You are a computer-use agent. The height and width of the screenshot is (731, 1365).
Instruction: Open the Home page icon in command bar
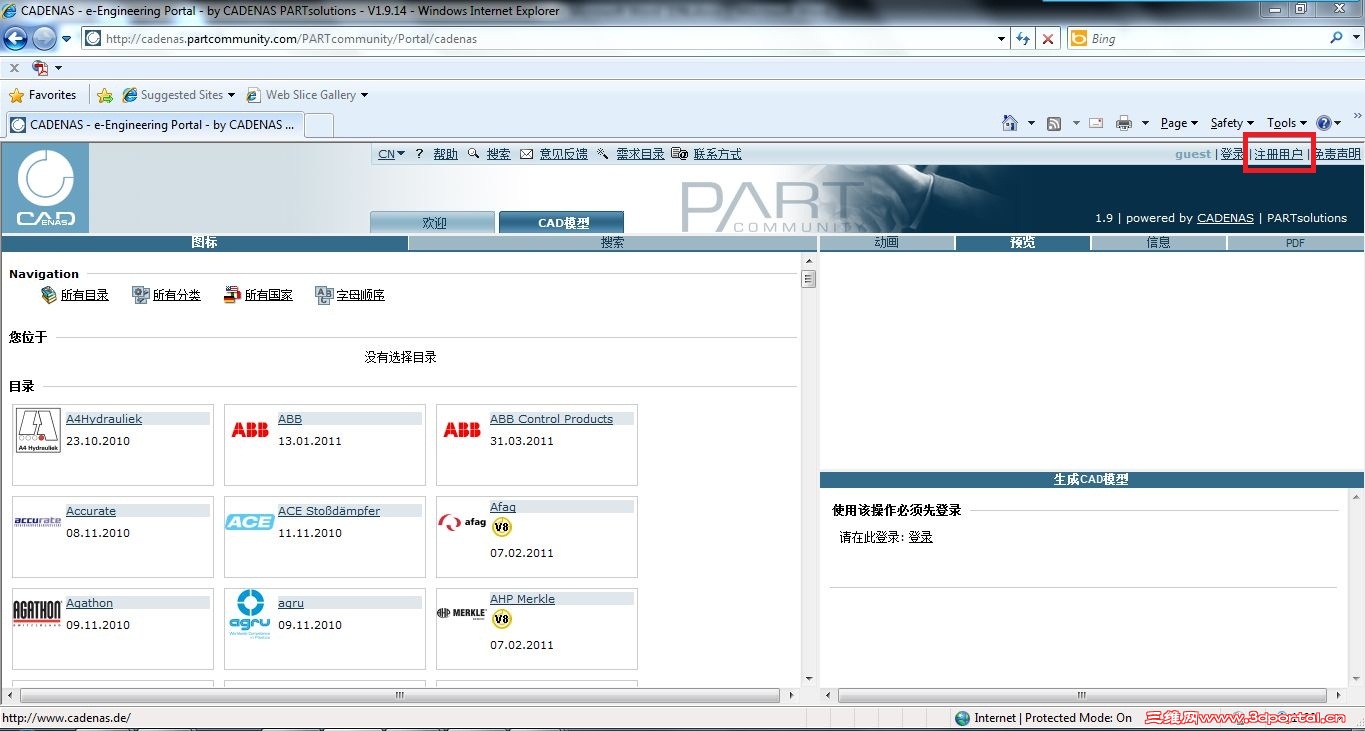1011,123
